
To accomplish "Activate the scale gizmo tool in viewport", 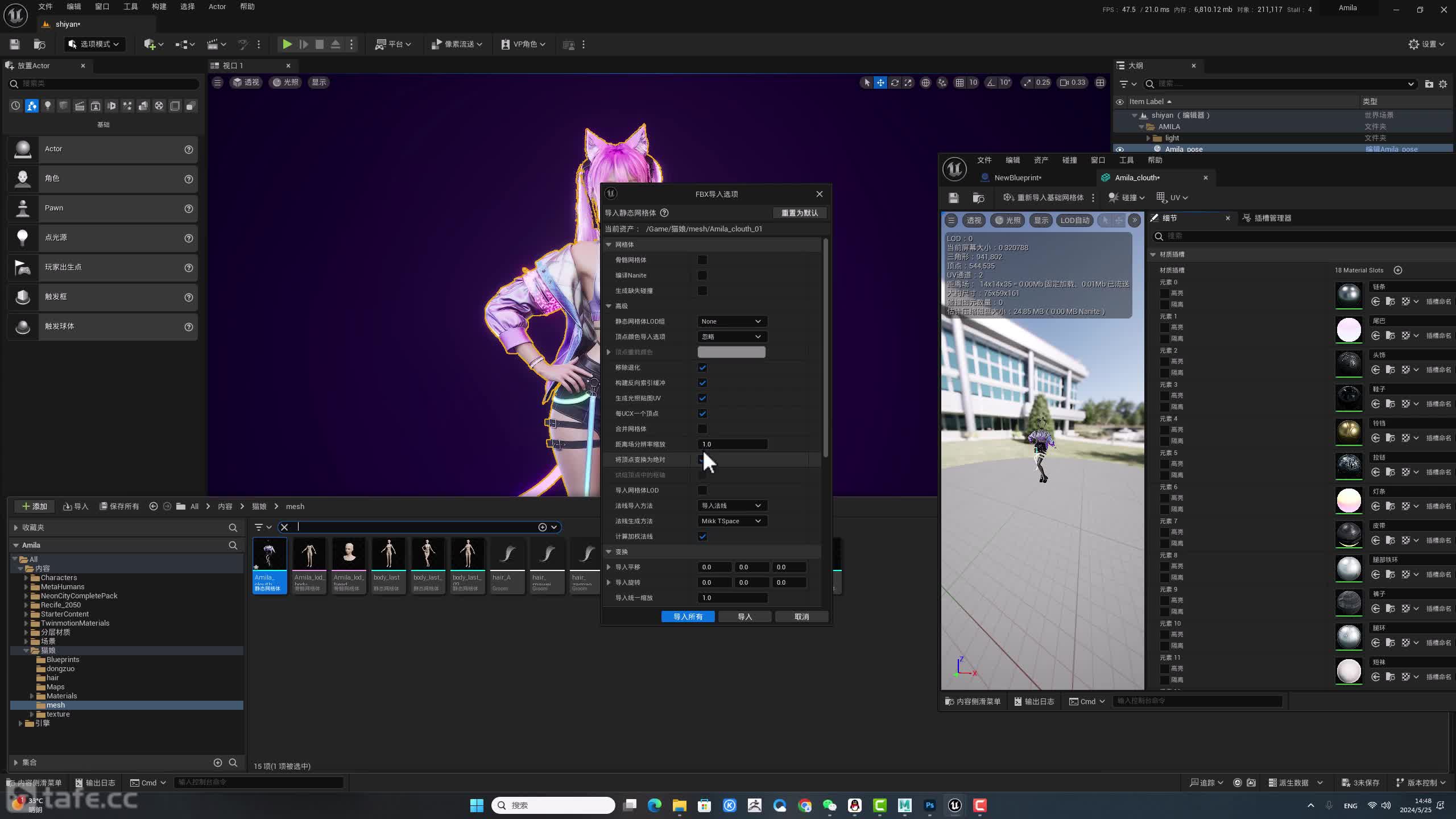I will 908,82.
